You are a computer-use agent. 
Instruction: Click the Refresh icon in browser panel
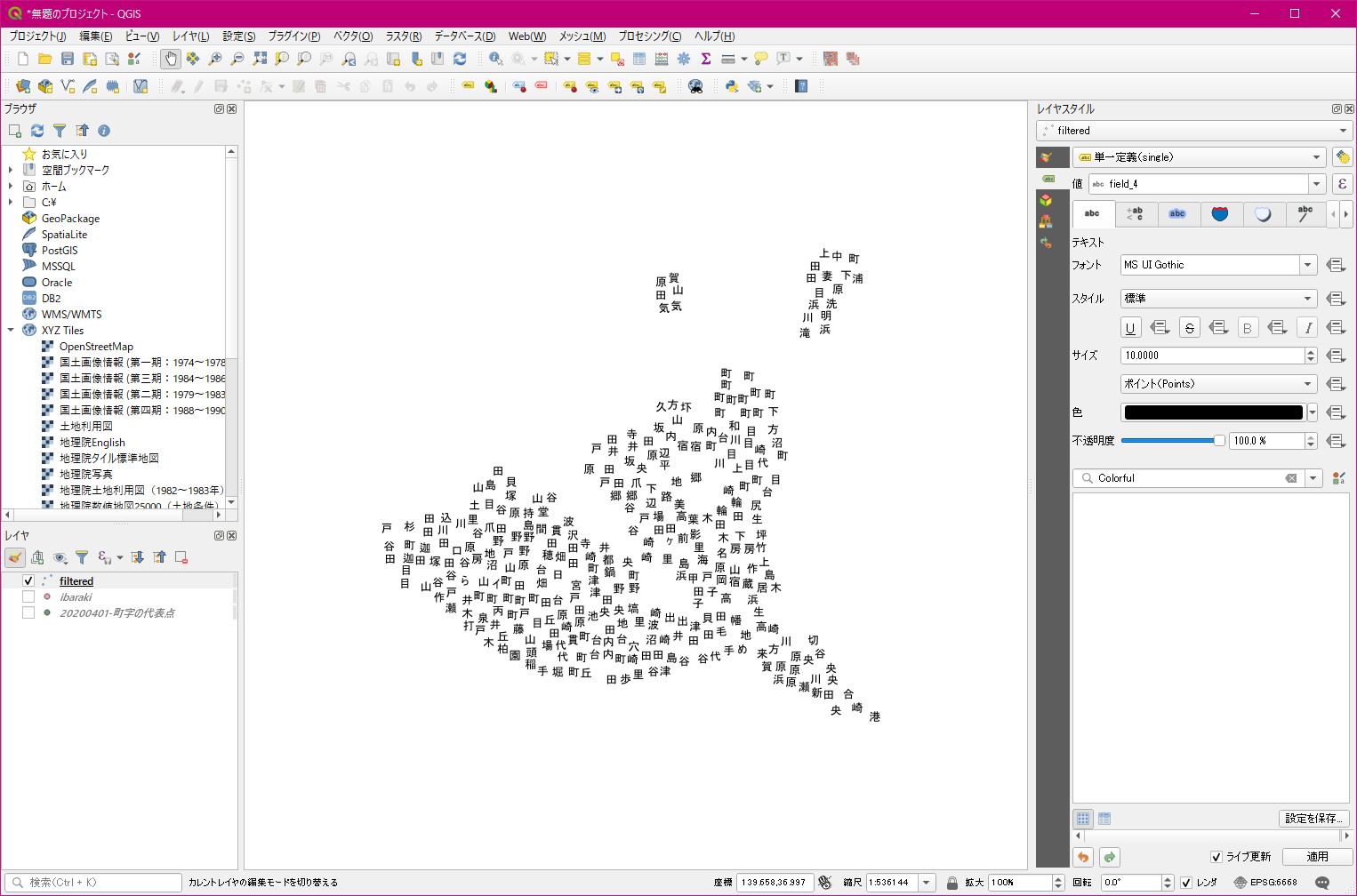click(x=37, y=131)
